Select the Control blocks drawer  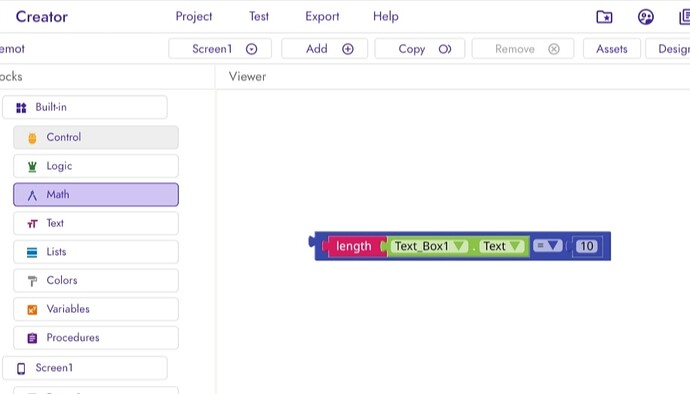[96, 137]
